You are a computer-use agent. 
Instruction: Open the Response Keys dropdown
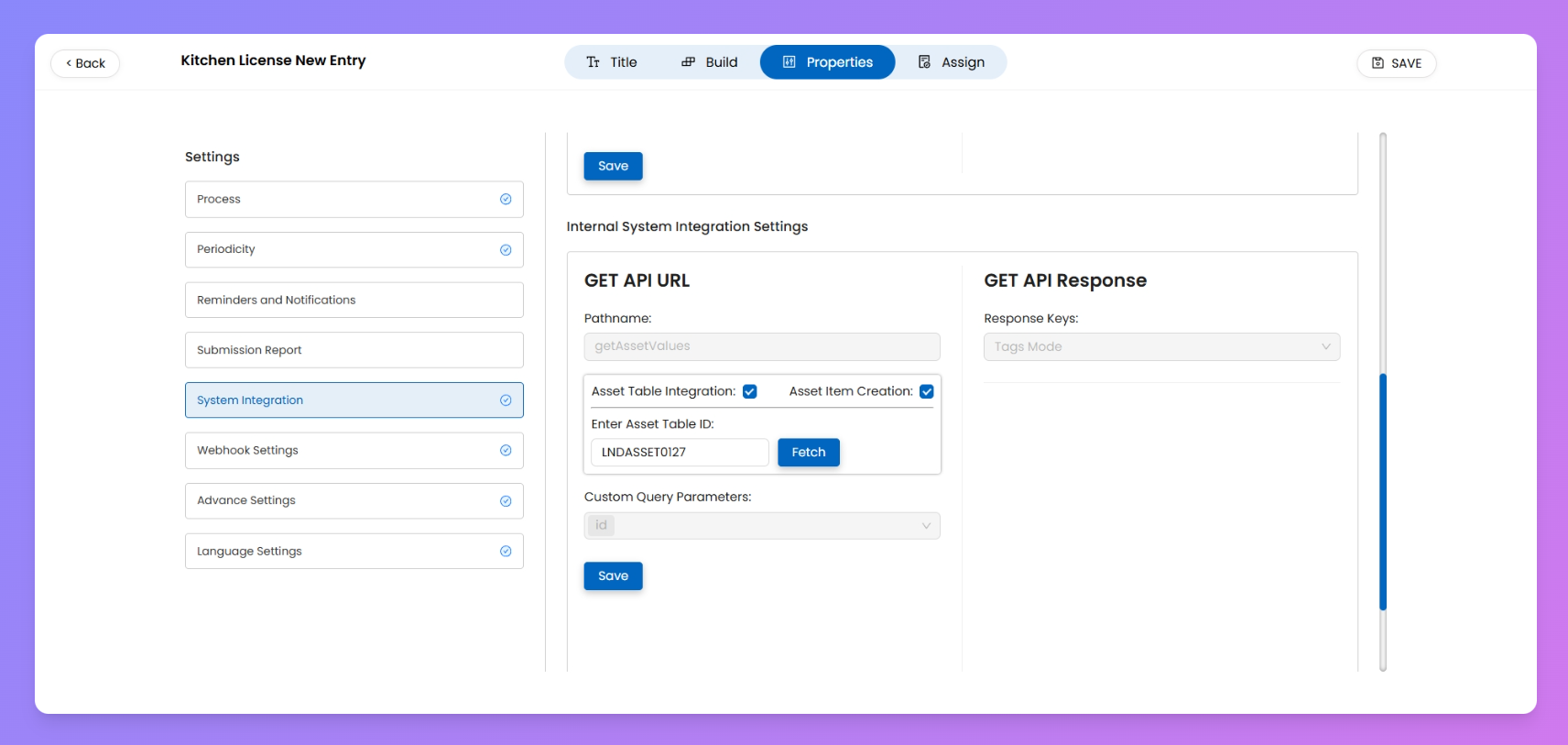pyautogui.click(x=1161, y=347)
